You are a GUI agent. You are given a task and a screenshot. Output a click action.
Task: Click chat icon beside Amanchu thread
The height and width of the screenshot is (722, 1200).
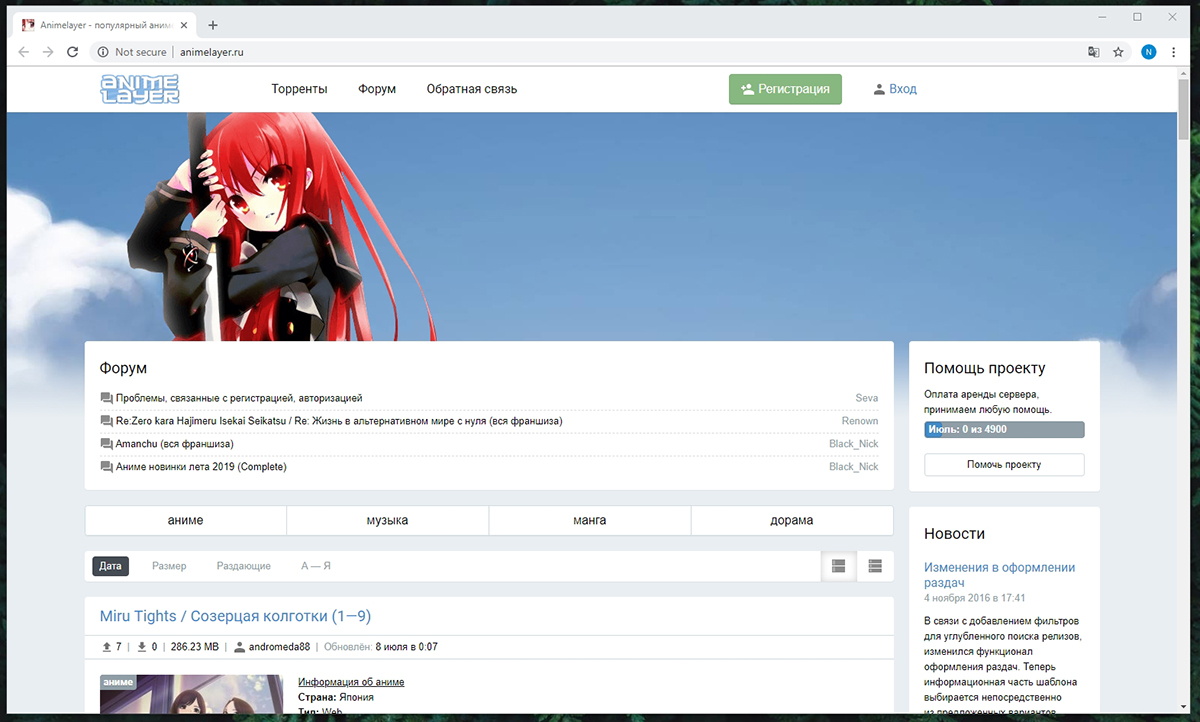pos(107,444)
